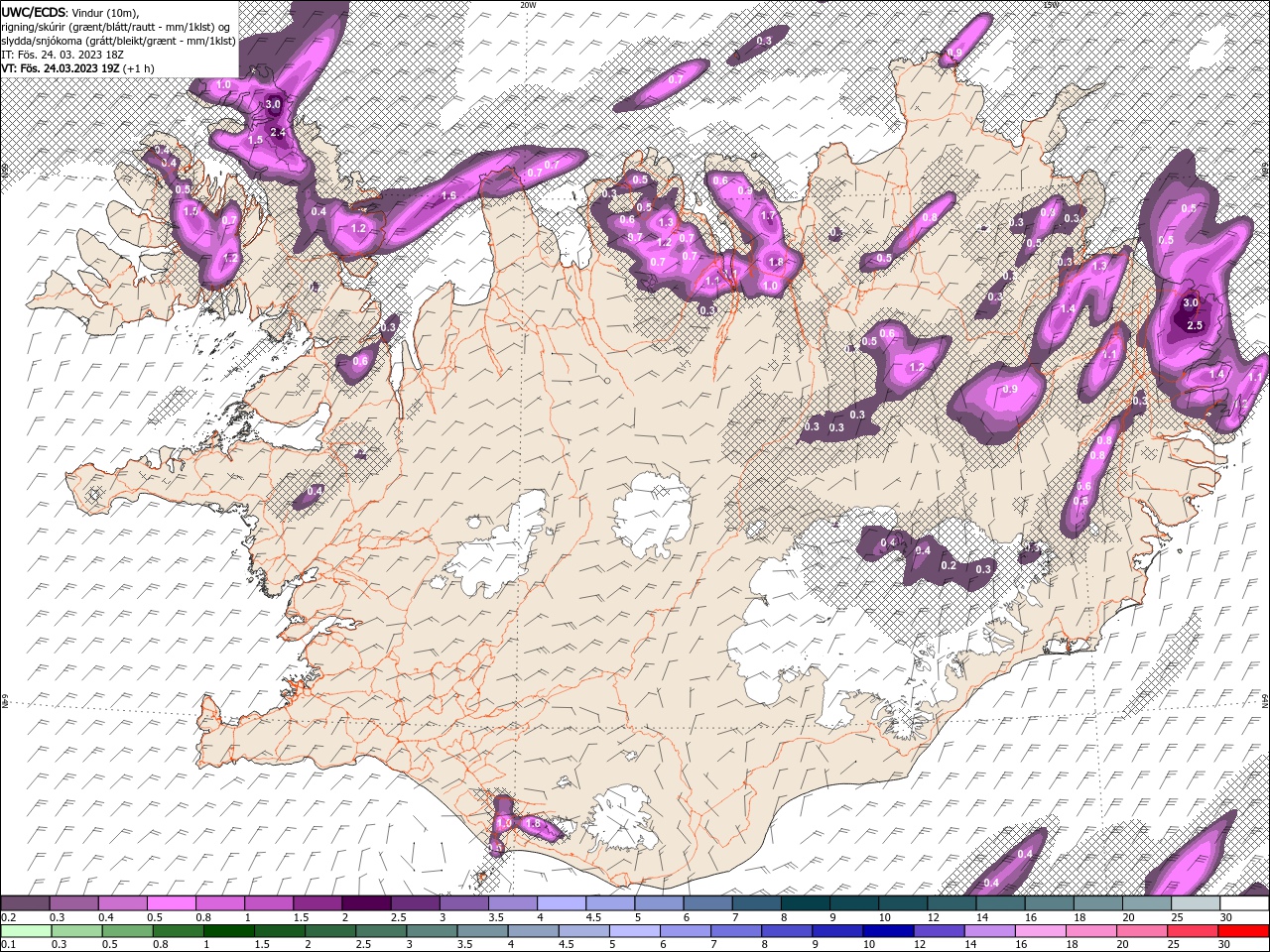Select the darkest purple 2–2.5 top legend swatch
The height and width of the screenshot is (952, 1270).
(x=366, y=903)
